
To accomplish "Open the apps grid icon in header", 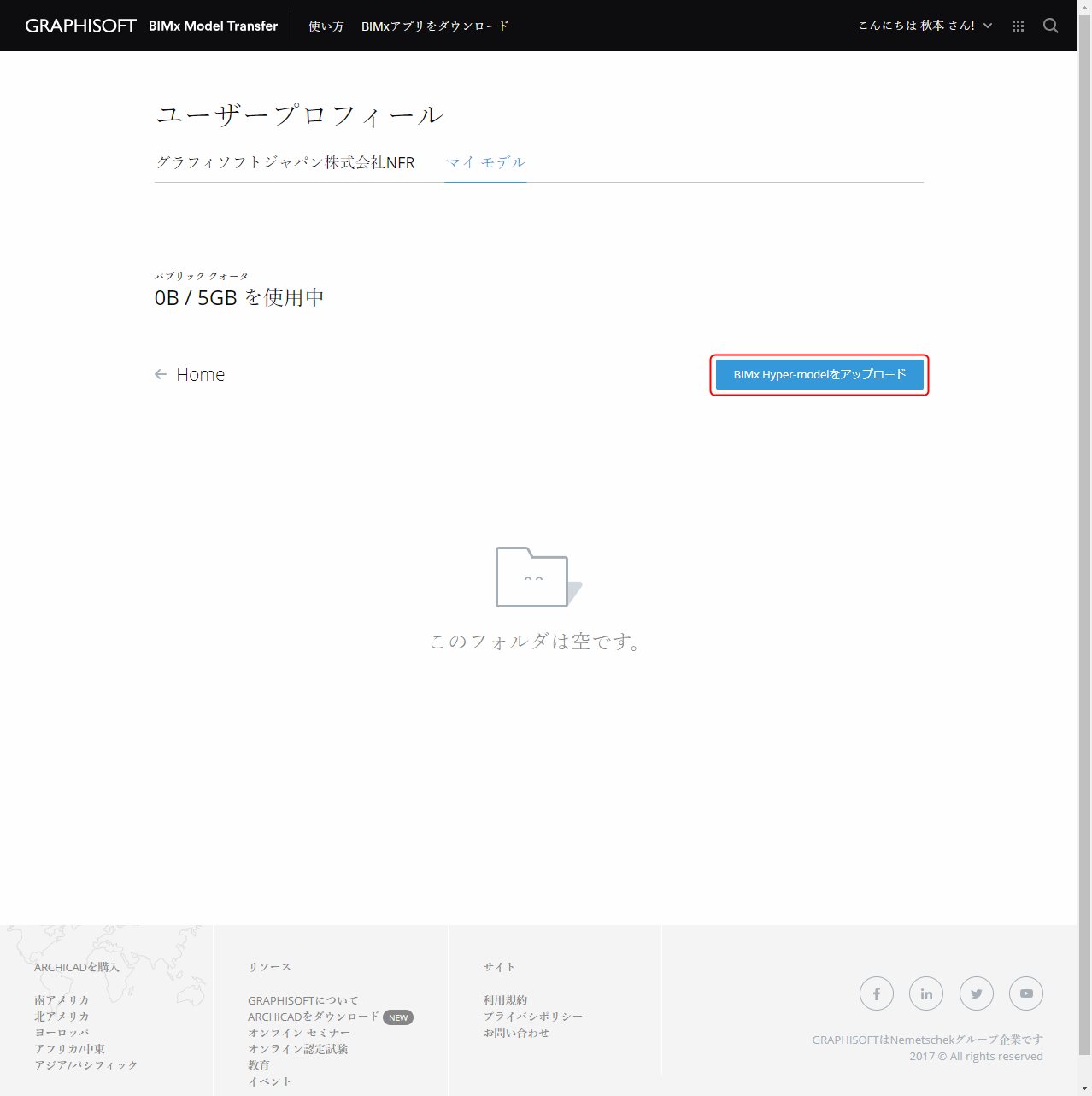I will click(1018, 26).
